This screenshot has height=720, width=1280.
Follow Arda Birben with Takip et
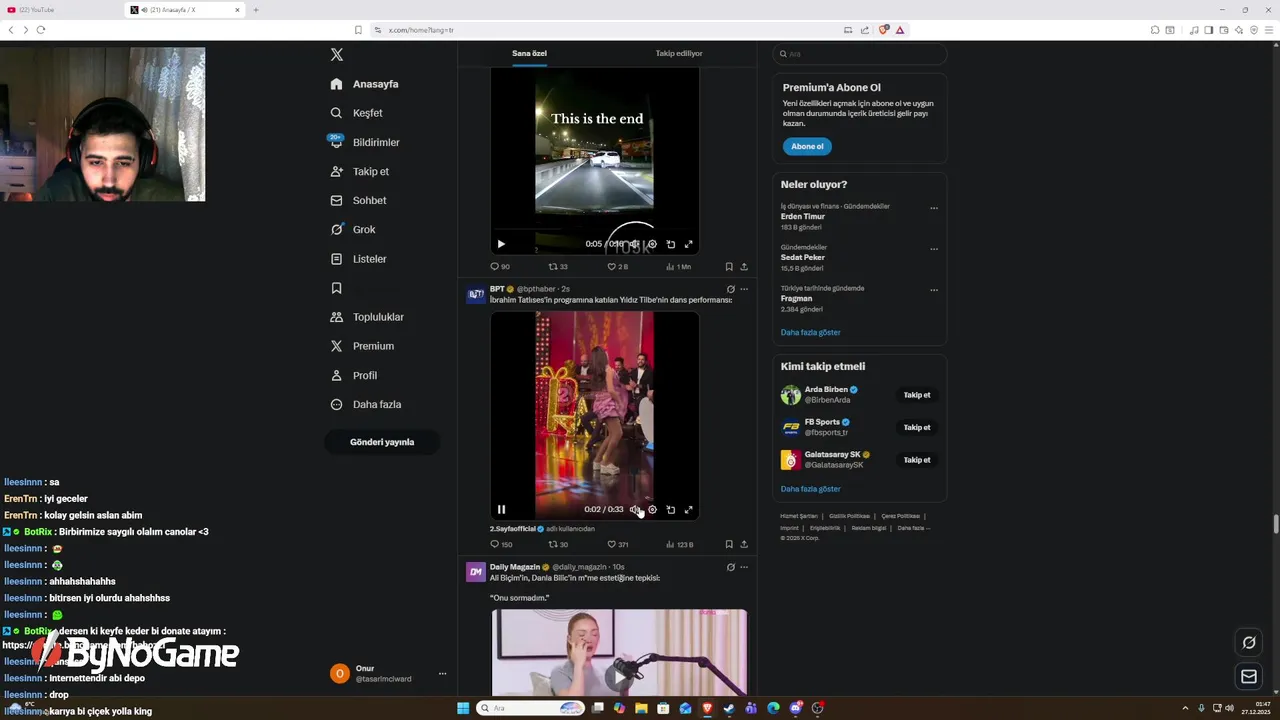tap(917, 395)
